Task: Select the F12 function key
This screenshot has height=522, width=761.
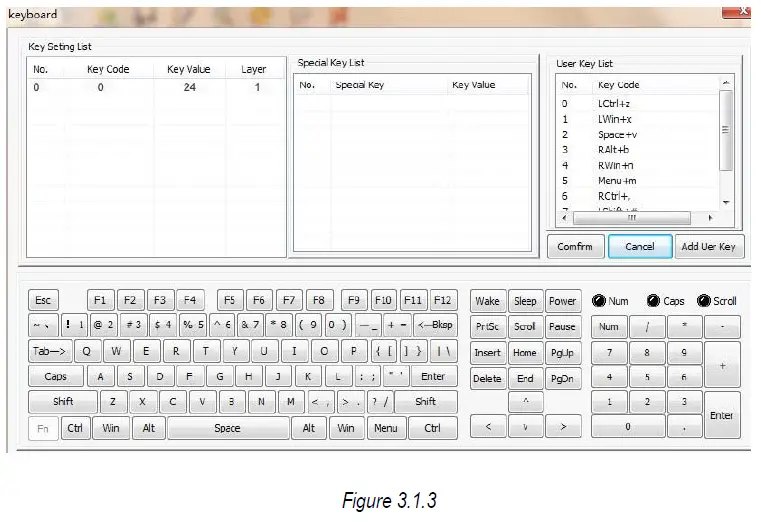Action: click(x=443, y=300)
